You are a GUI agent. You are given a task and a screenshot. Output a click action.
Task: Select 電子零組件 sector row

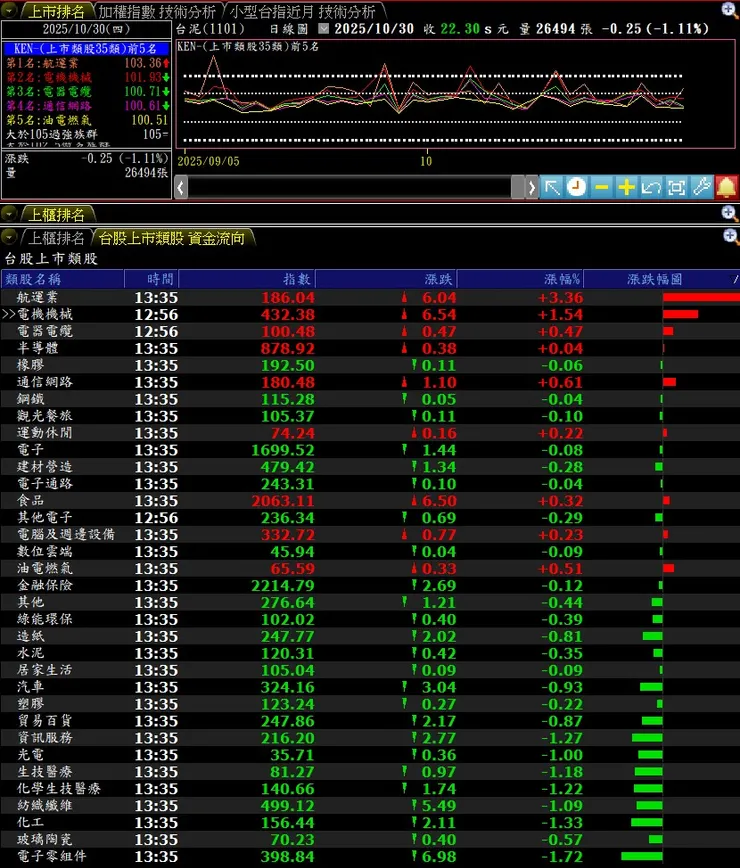pyautogui.click(x=370, y=856)
